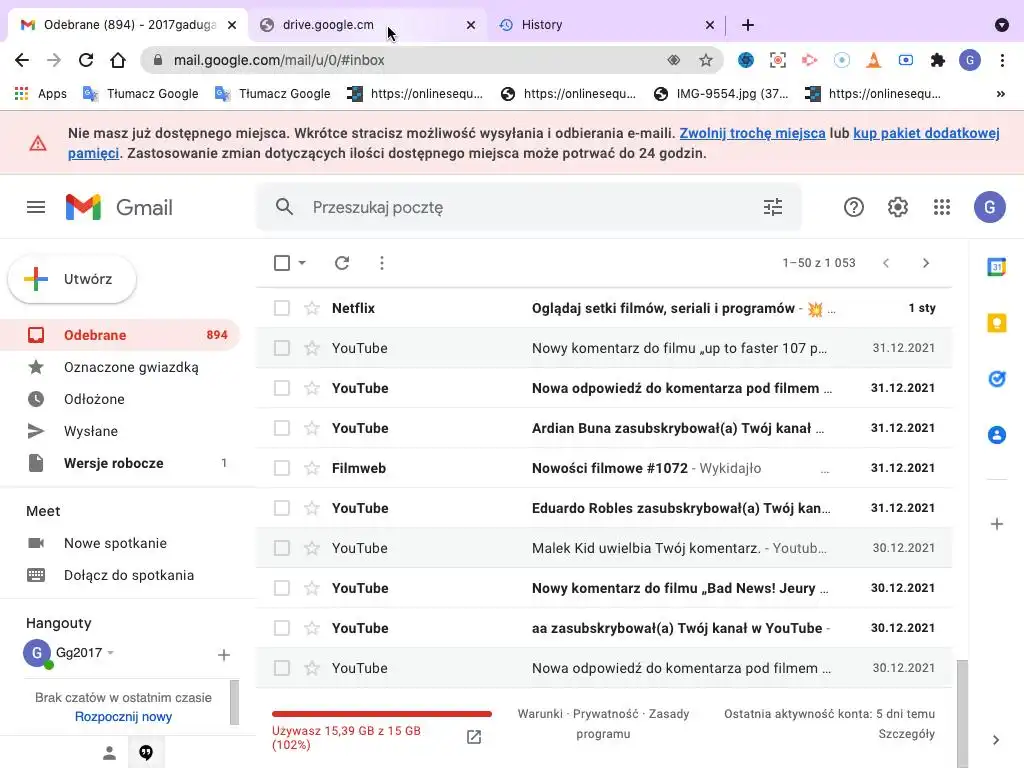Refresh the inbox list
Viewport: 1024px width, 768px height.
pyautogui.click(x=342, y=263)
